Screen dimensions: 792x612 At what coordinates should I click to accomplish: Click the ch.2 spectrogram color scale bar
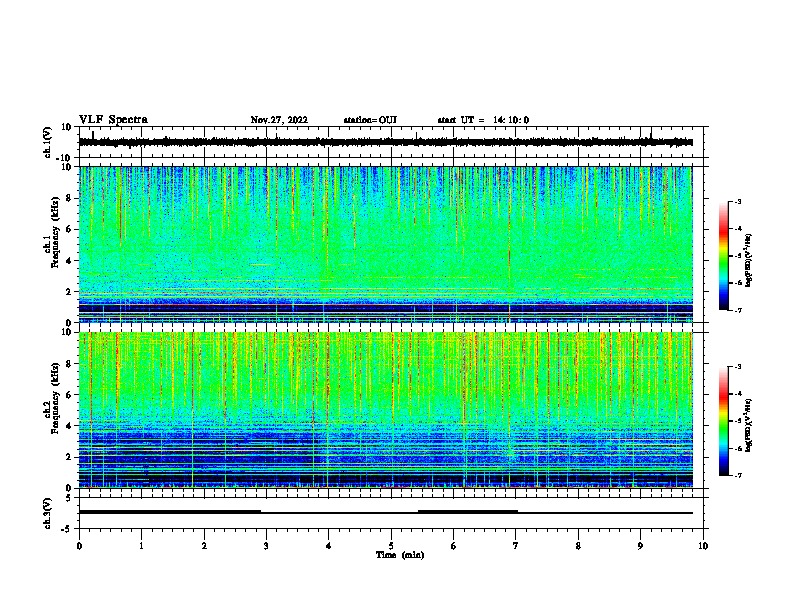pyautogui.click(x=724, y=421)
